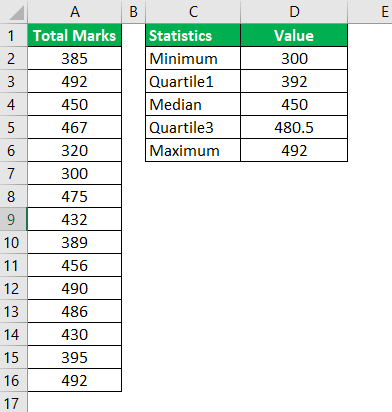Select column D header

click(294, 12)
